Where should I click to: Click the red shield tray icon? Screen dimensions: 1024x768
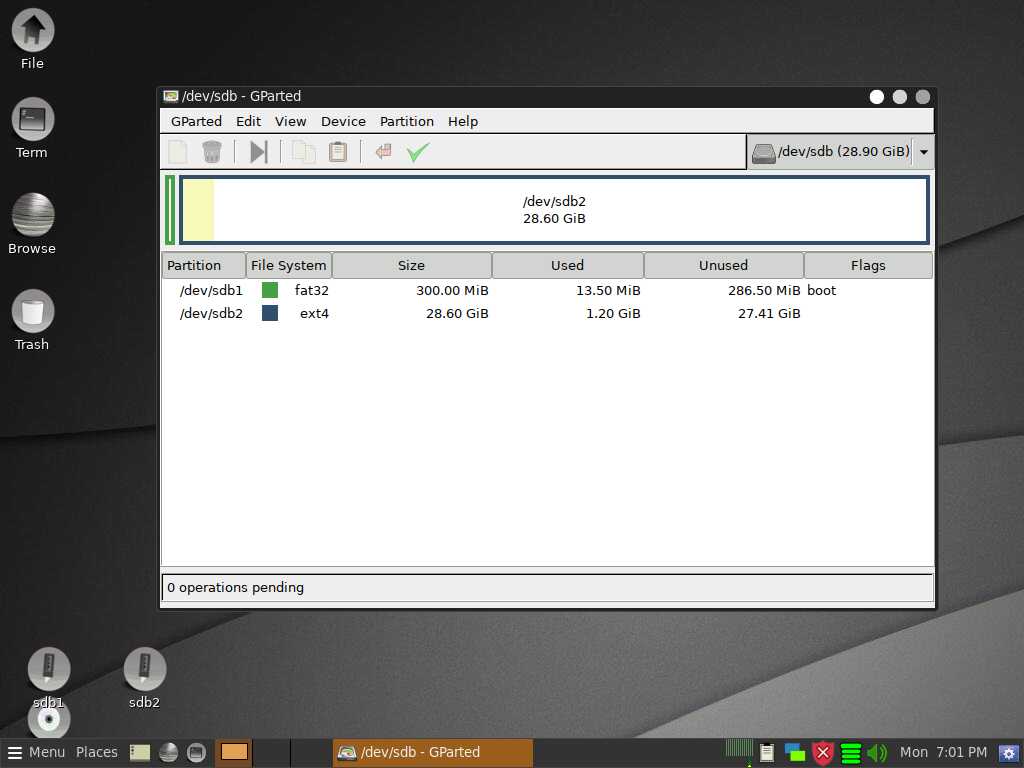pyautogui.click(x=823, y=753)
